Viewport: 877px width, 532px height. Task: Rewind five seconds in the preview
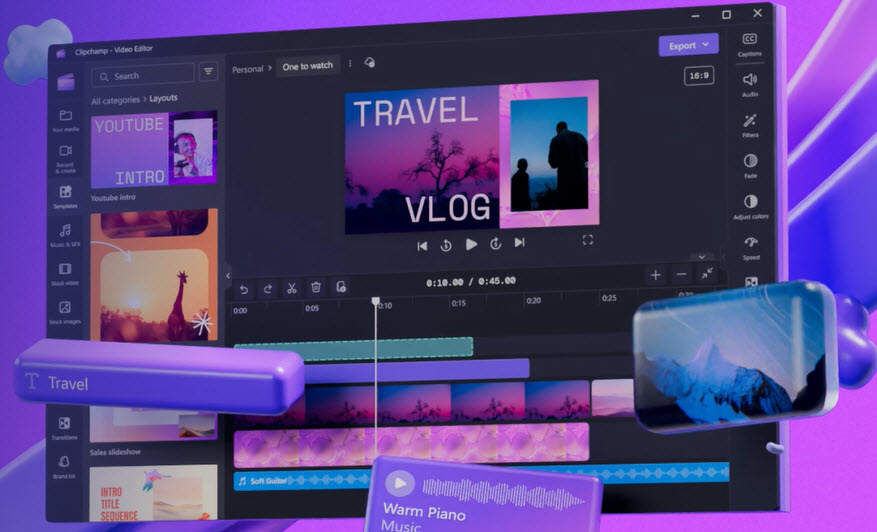[x=446, y=245]
